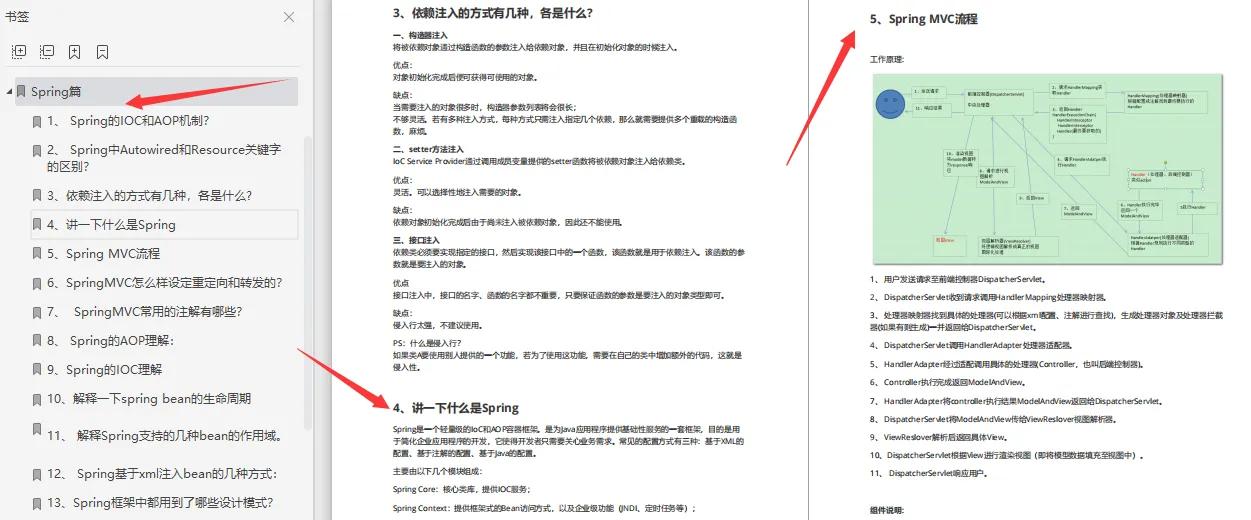Click bookmark flag icon beside 1、Spring的IOC和AOP机制
The image size is (1251, 520).
37,121
